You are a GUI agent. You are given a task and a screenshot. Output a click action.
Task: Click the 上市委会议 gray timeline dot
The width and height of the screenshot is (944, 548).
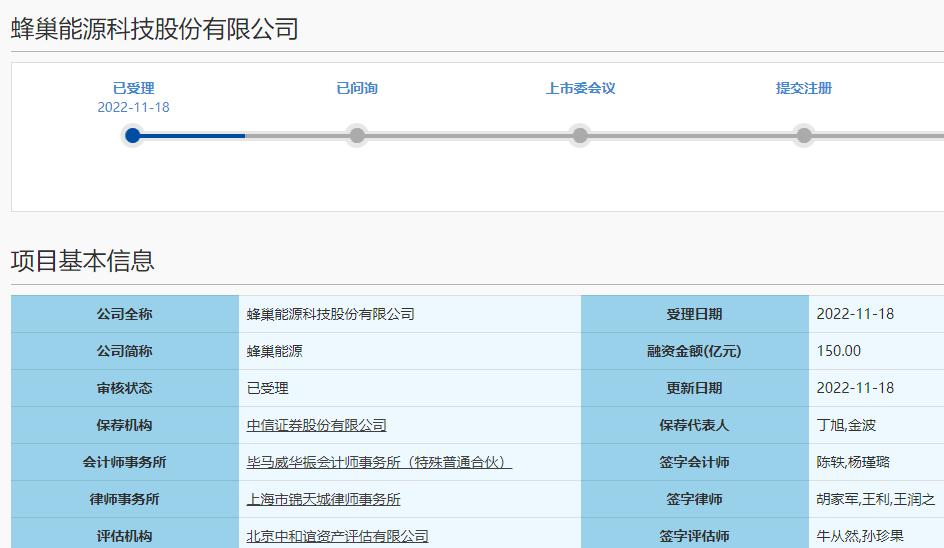580,135
